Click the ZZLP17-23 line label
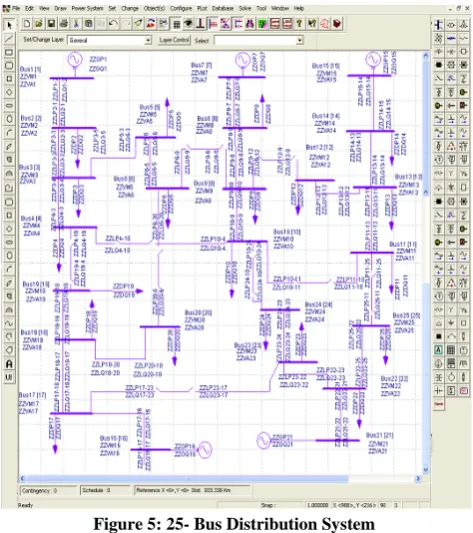 [140, 388]
